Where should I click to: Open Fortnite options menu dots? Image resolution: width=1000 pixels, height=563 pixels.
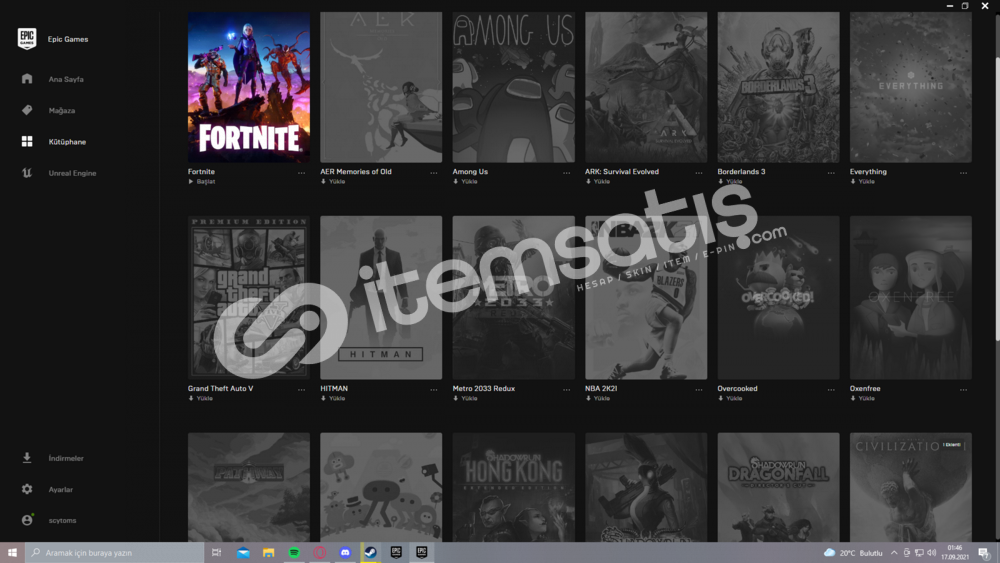301,173
